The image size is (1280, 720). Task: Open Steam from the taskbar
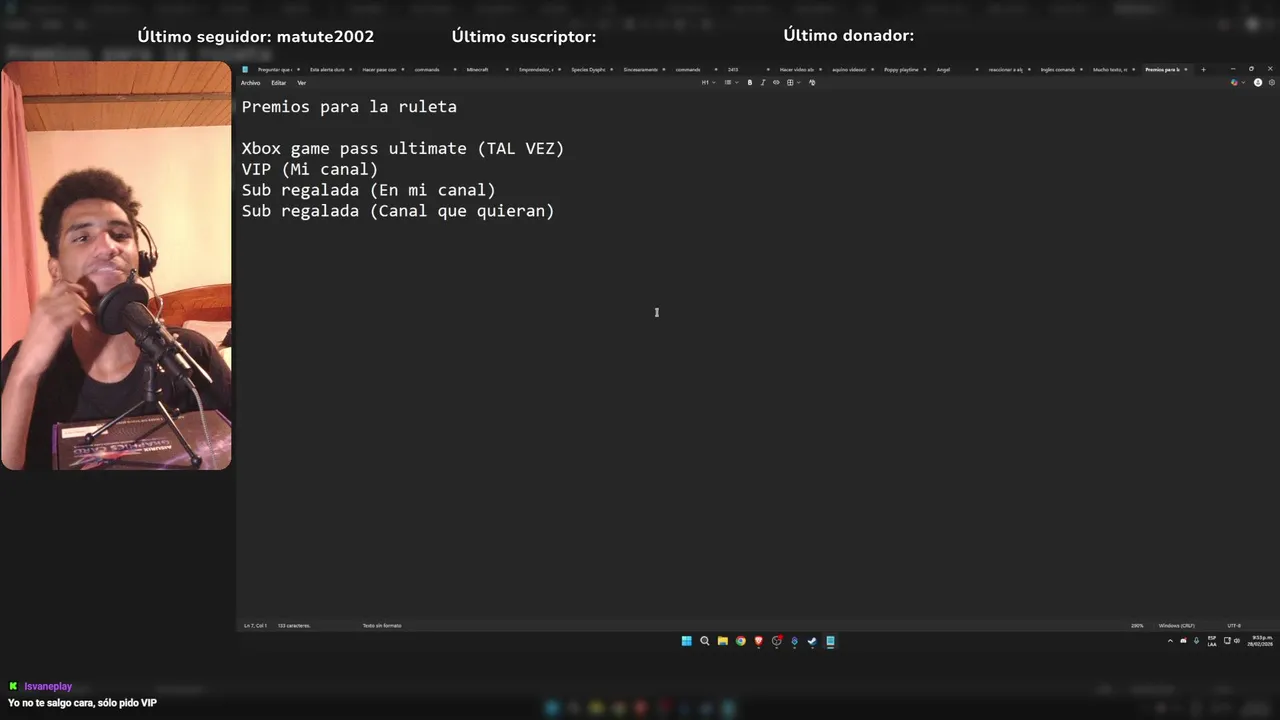point(812,641)
